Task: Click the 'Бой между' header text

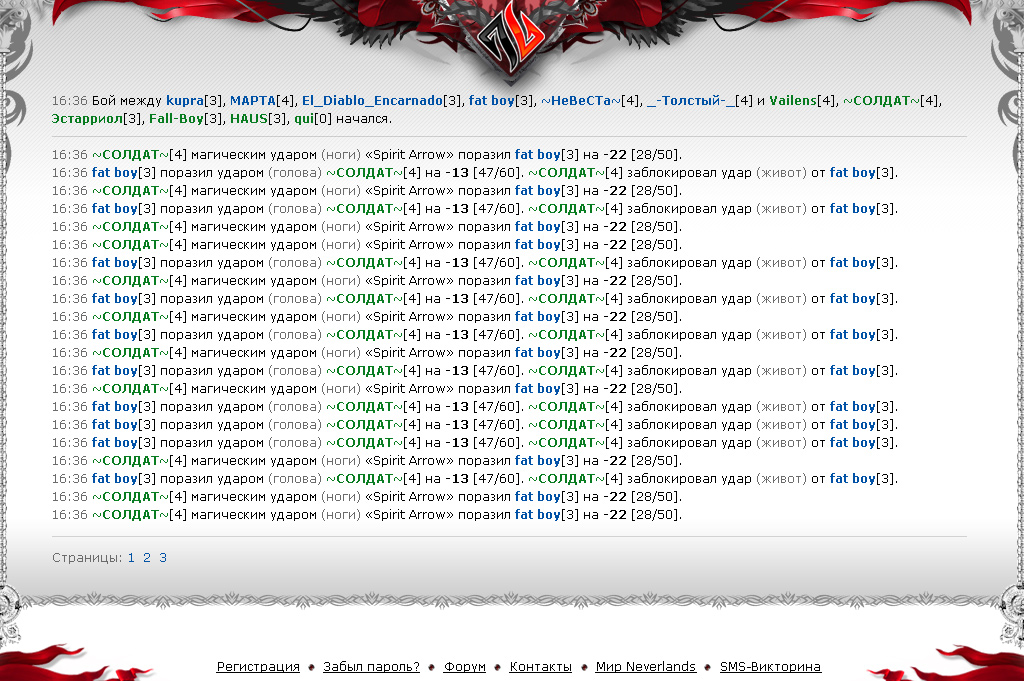Action: 127,101
